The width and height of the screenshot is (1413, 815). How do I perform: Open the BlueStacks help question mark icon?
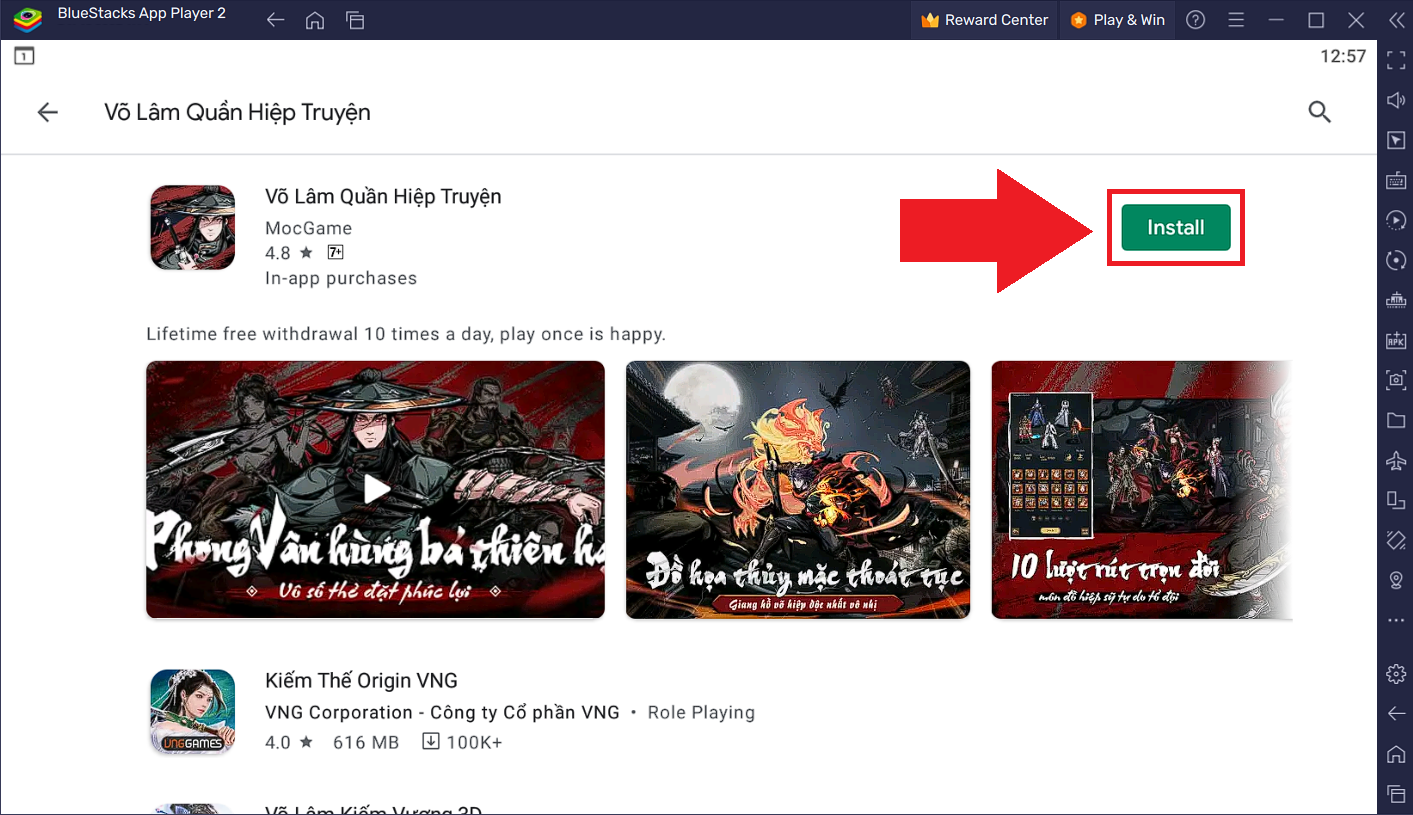point(1195,20)
